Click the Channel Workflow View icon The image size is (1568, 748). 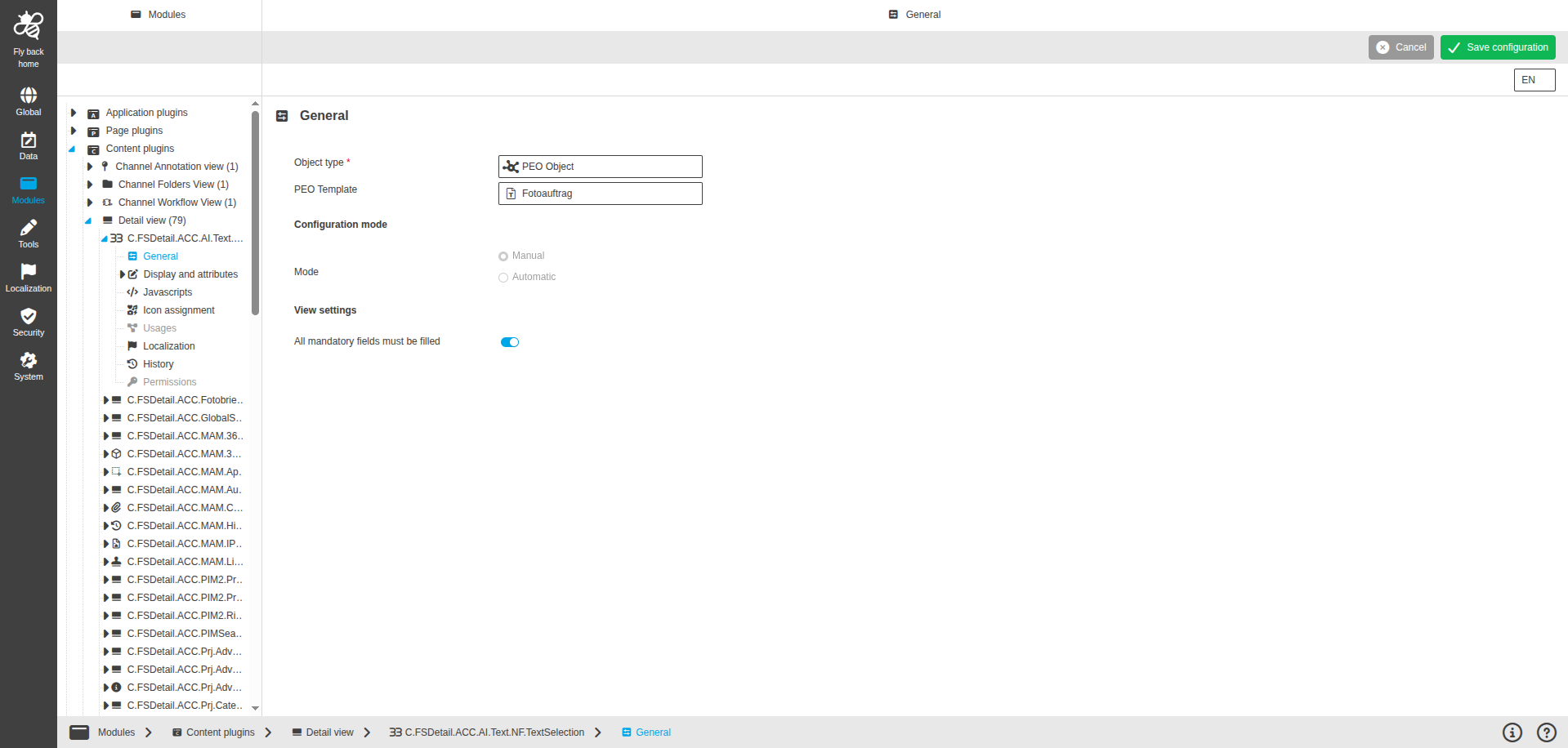(107, 203)
